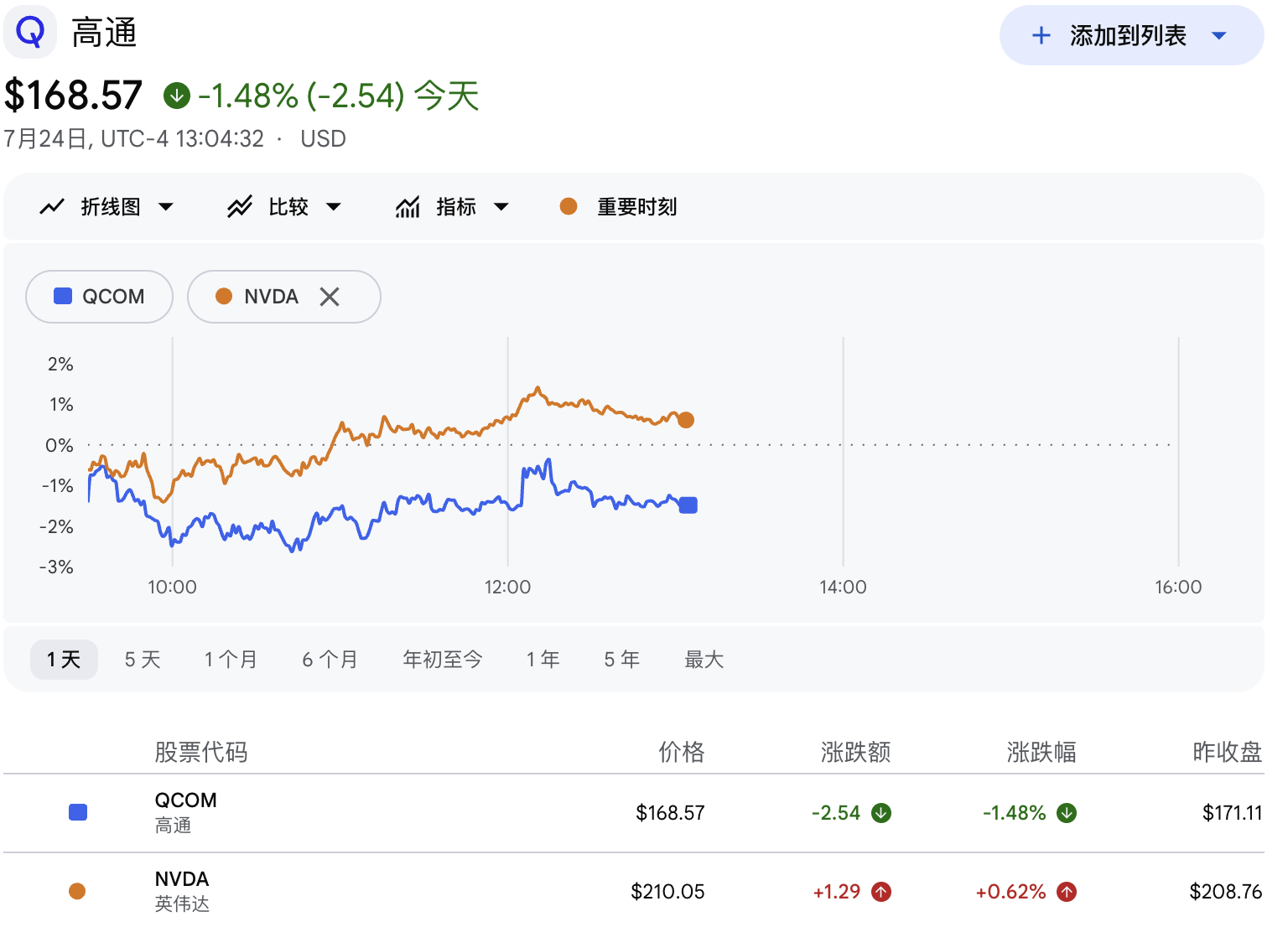The image size is (1288, 927).
Task: Select the 1 天 time range tab
Action: tap(65, 660)
